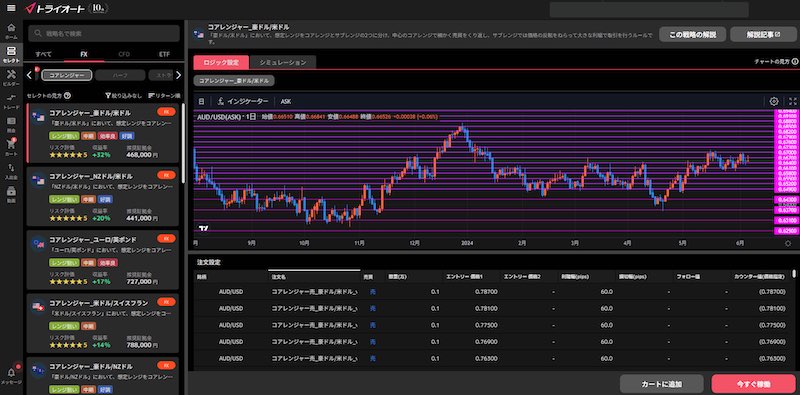The image size is (800, 395).
Task: Switch to シミュレーション tab
Action: click(x=283, y=62)
